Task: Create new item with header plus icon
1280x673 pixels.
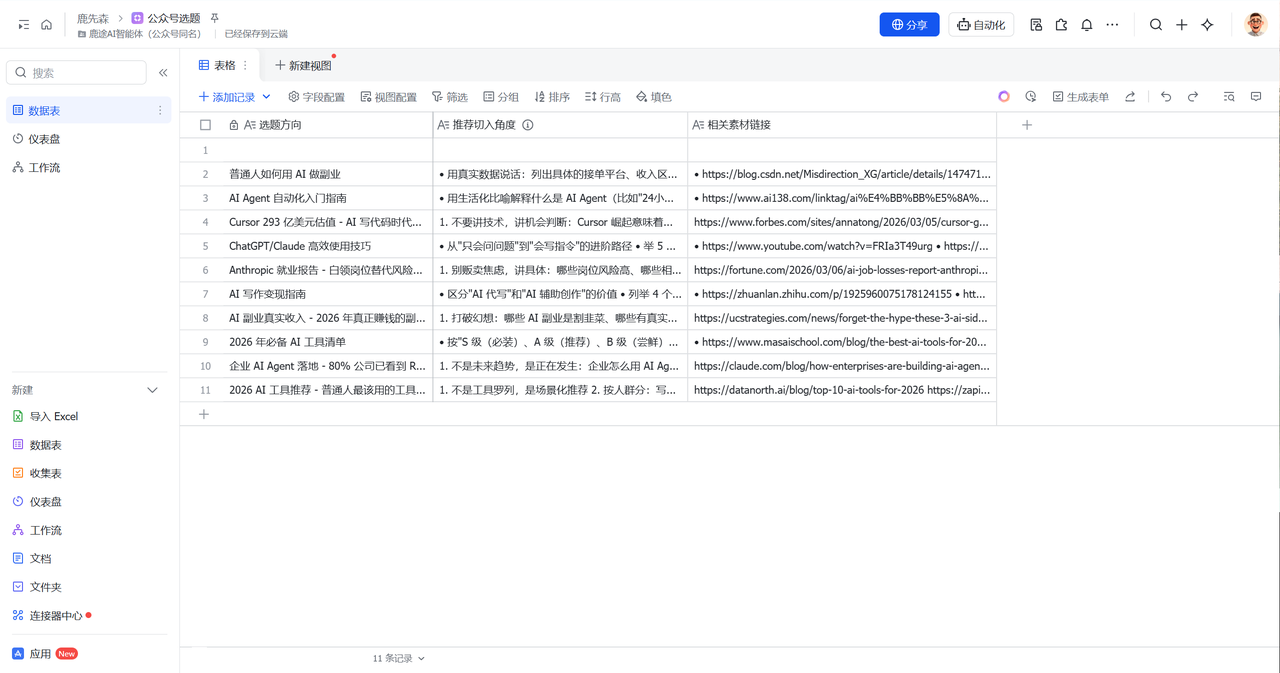Action: tap(1182, 25)
